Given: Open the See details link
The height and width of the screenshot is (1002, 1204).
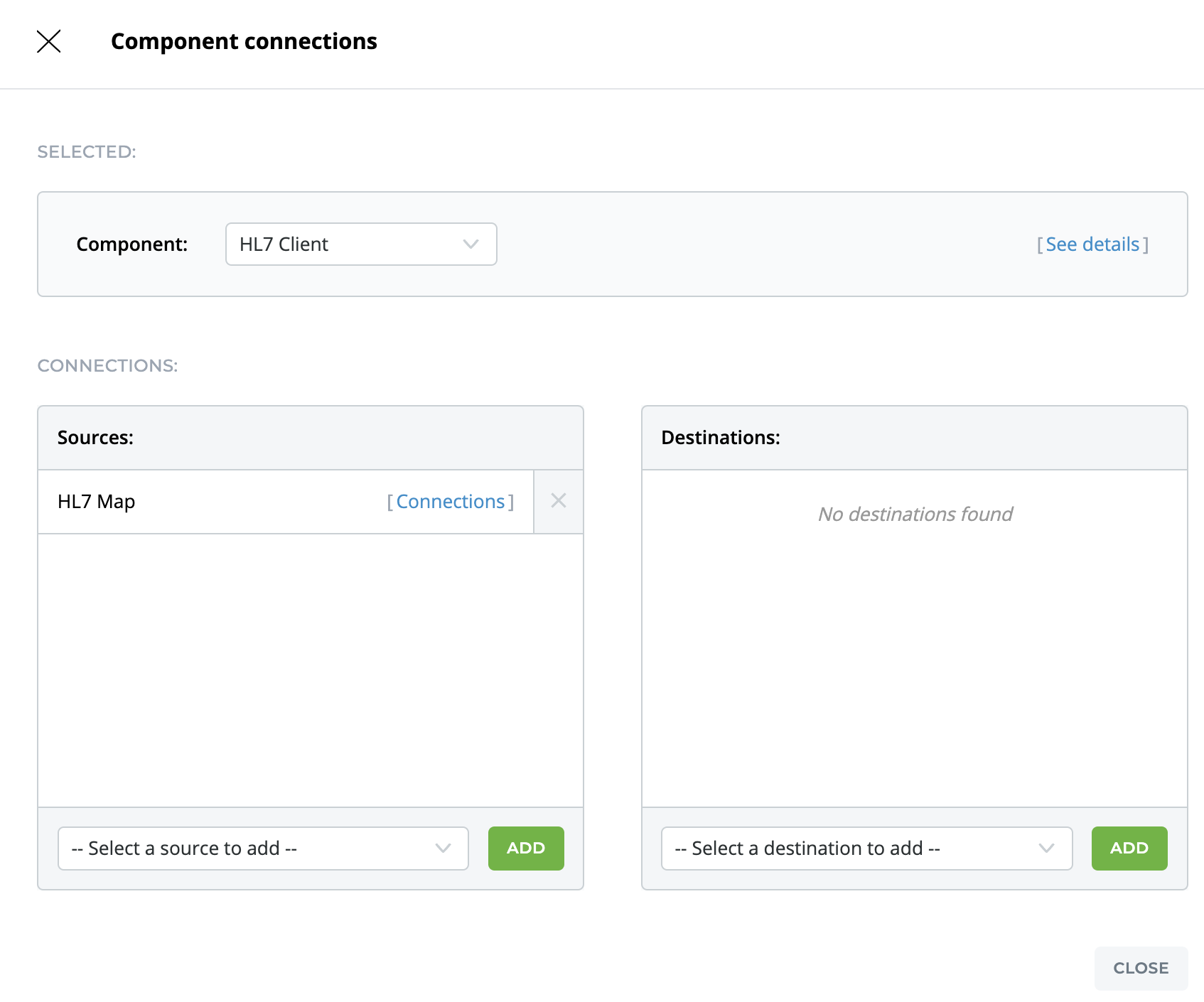Looking at the screenshot, I should point(1092,244).
